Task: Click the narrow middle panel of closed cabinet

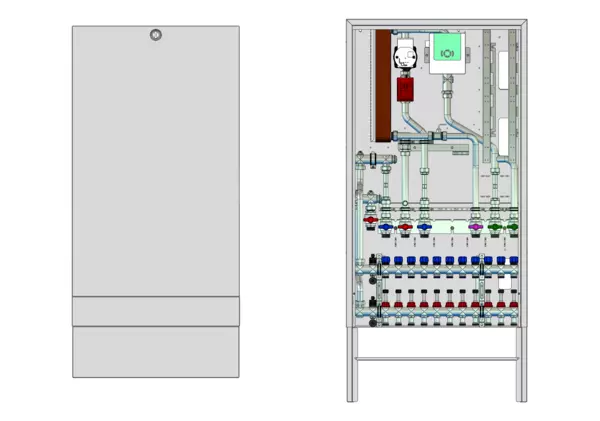Action: click(155, 311)
